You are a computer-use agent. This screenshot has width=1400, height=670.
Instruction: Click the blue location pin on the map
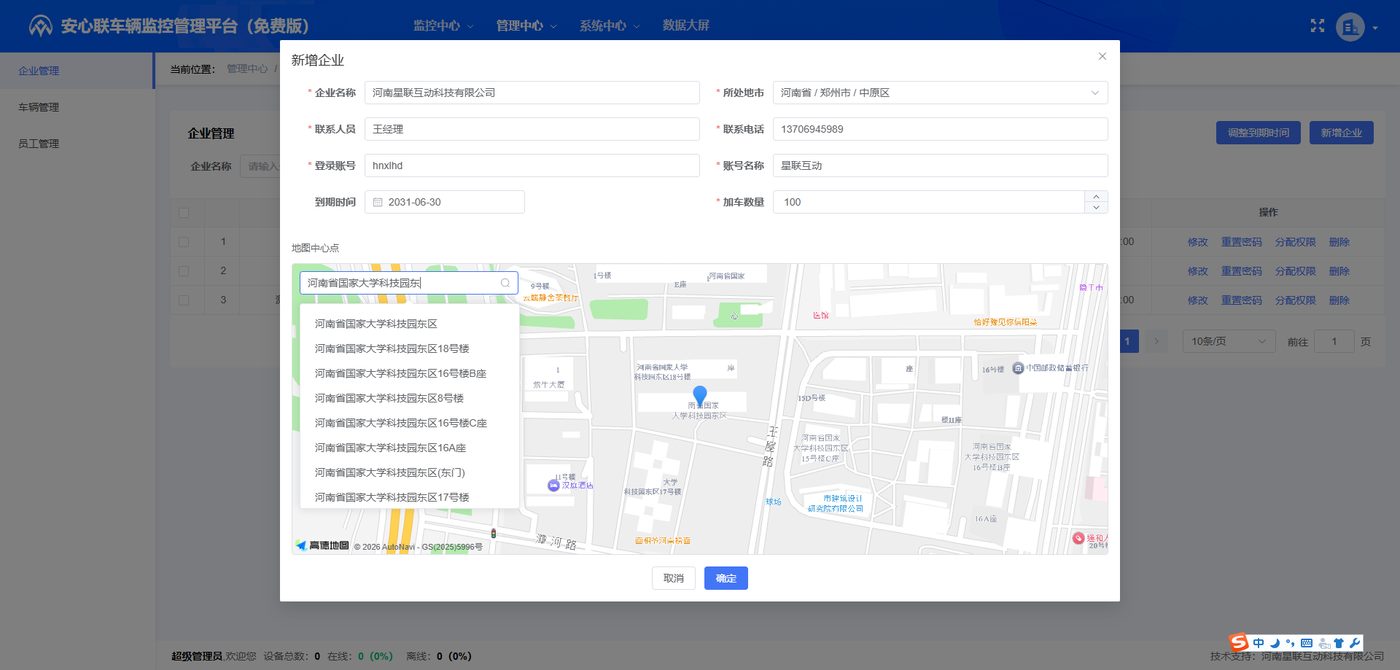(700, 397)
